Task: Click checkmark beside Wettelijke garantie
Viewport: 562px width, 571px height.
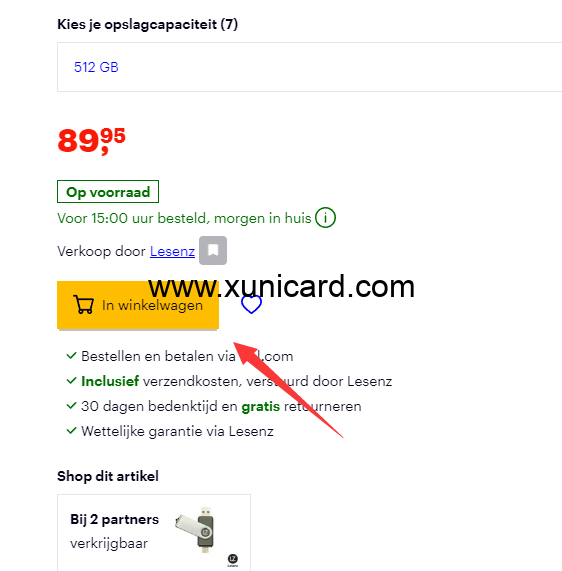Action: click(71, 430)
